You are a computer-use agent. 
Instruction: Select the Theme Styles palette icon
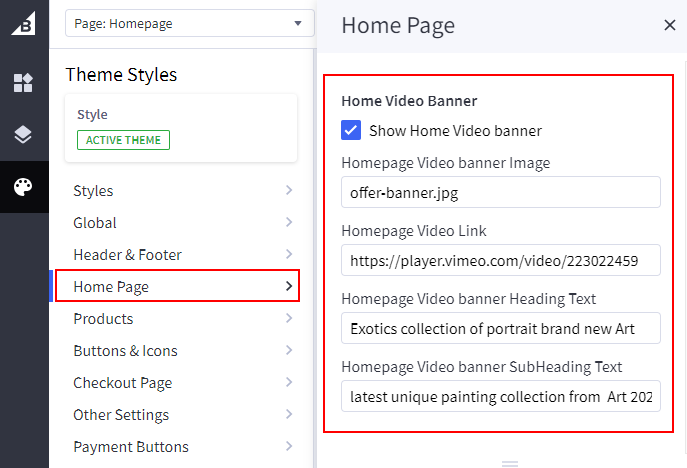23,187
